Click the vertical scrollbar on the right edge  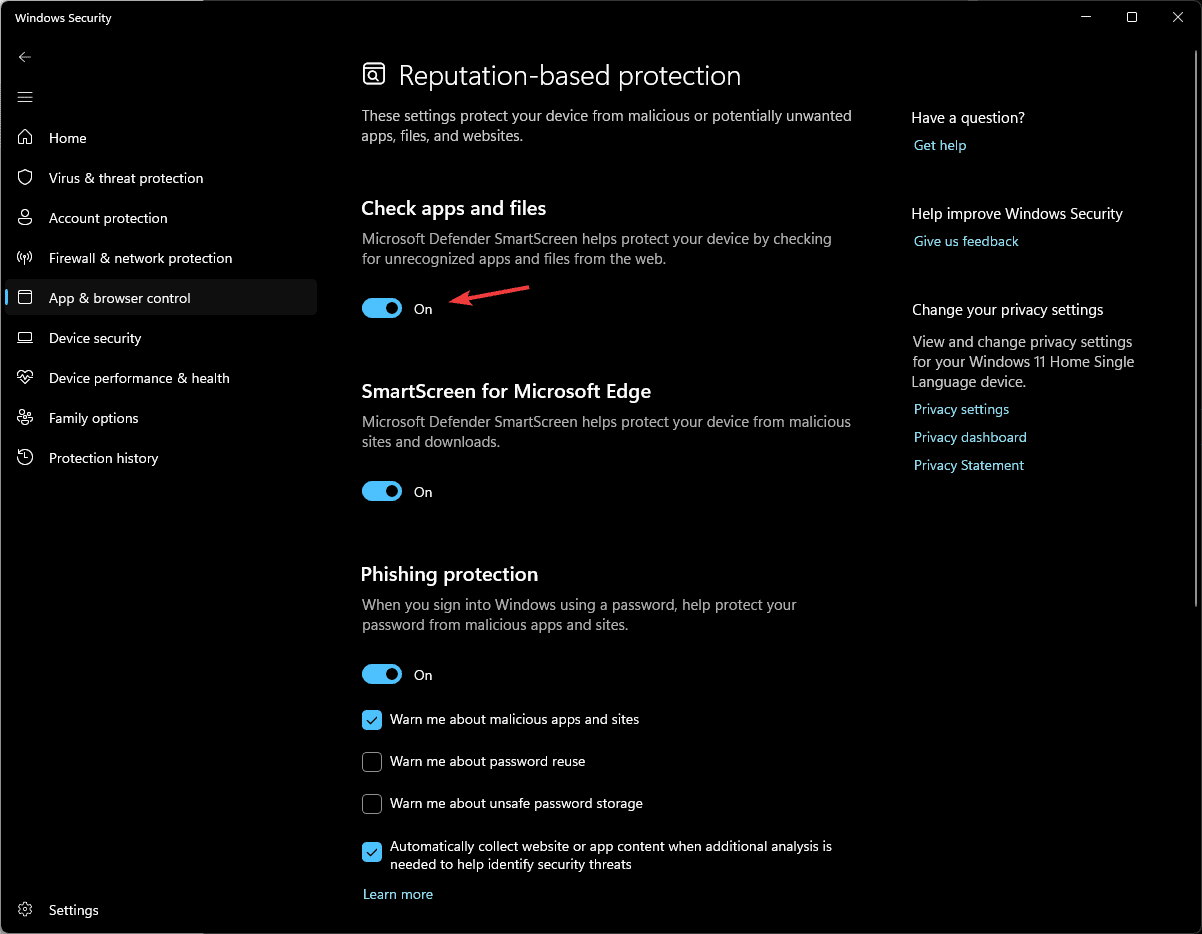click(x=1197, y=330)
